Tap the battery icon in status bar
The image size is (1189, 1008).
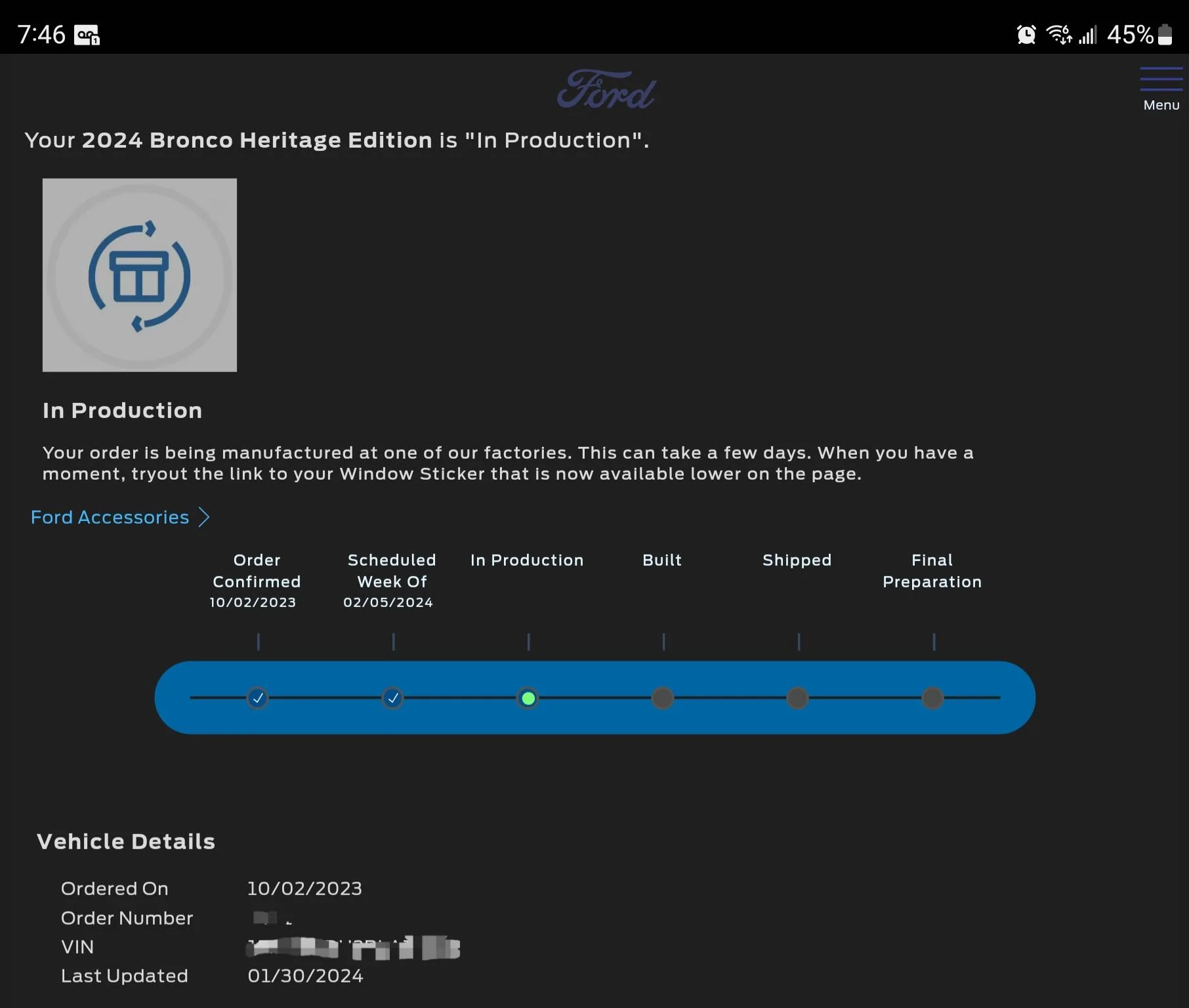click(x=1165, y=34)
